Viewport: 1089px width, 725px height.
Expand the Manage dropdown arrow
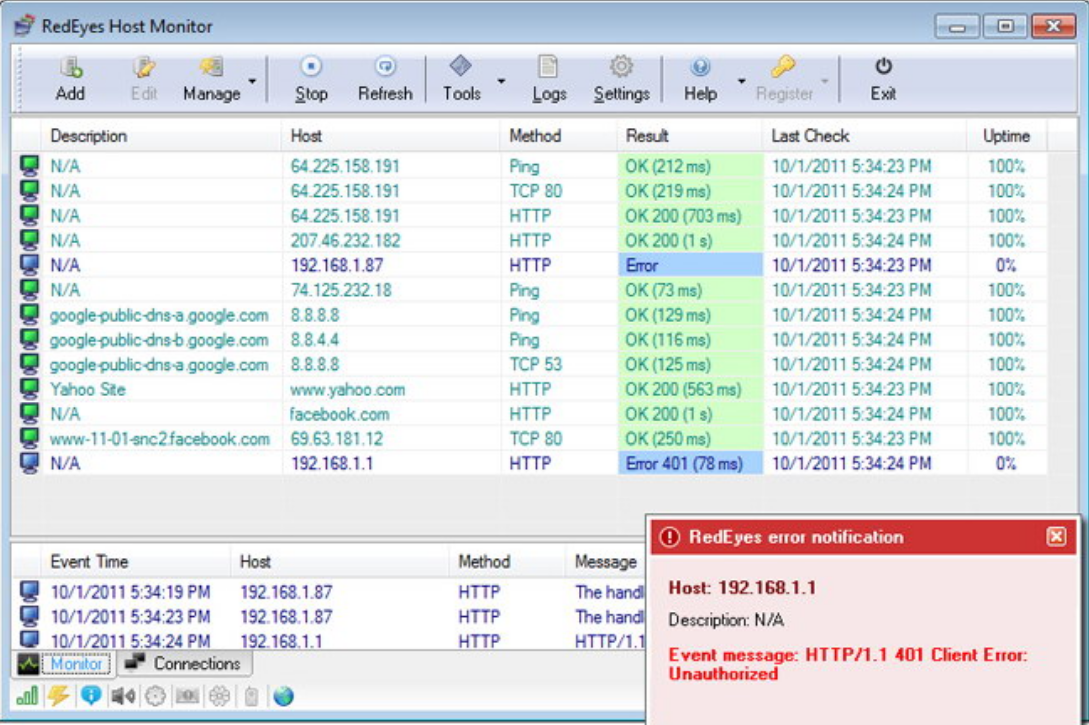click(252, 81)
